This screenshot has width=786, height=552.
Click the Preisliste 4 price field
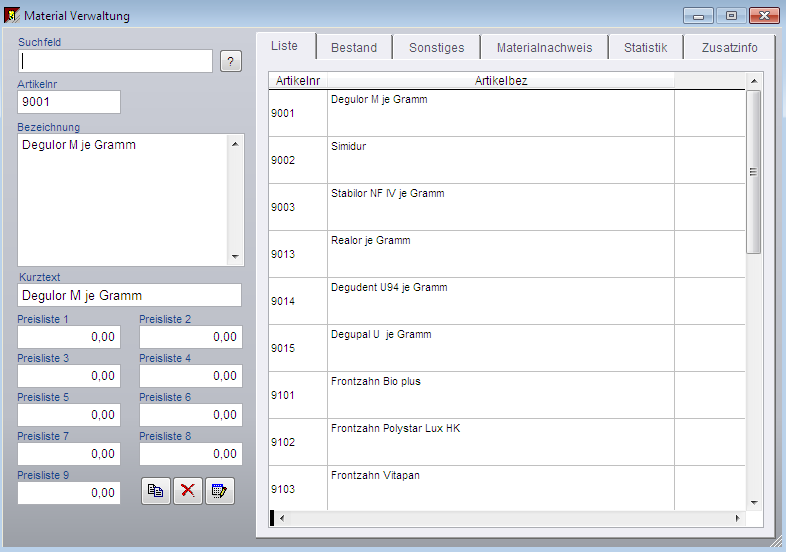click(190, 376)
